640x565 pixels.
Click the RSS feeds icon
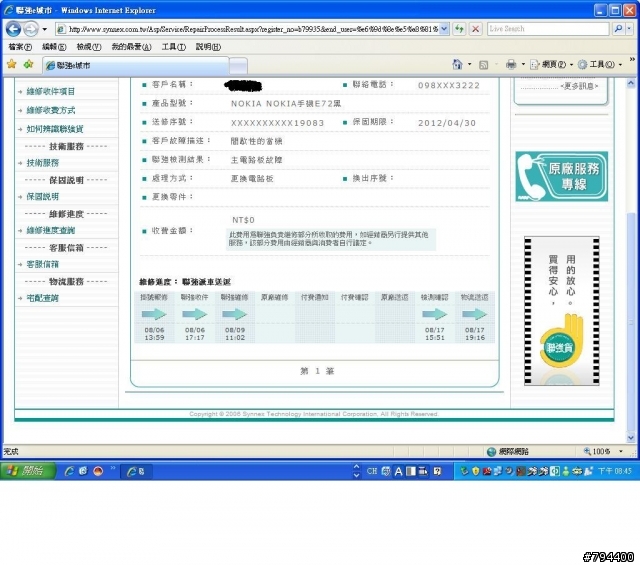(484, 65)
